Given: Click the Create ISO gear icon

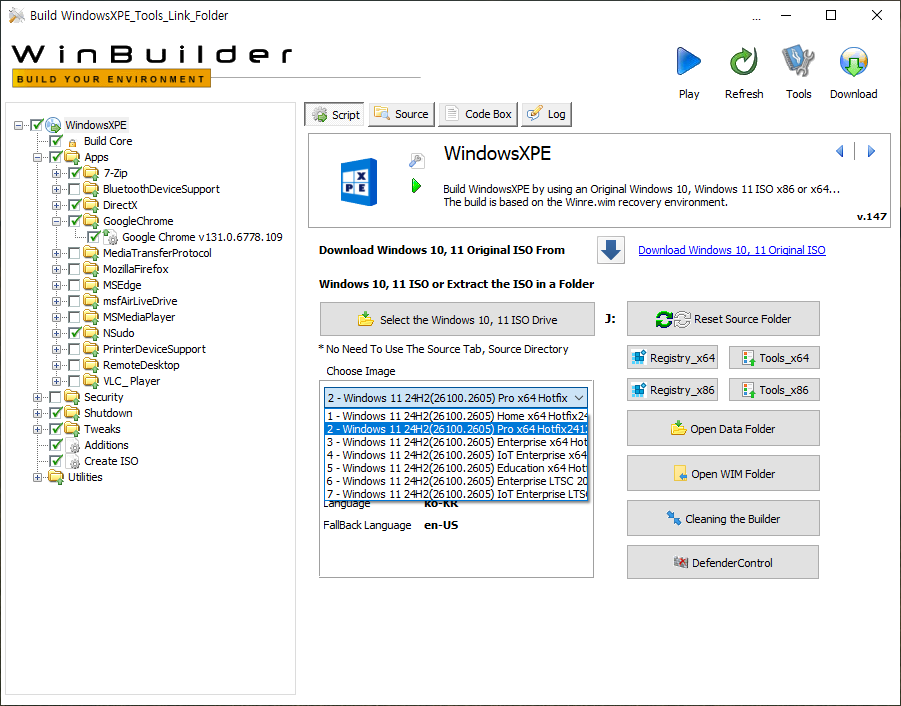Looking at the screenshot, I should click(x=74, y=461).
